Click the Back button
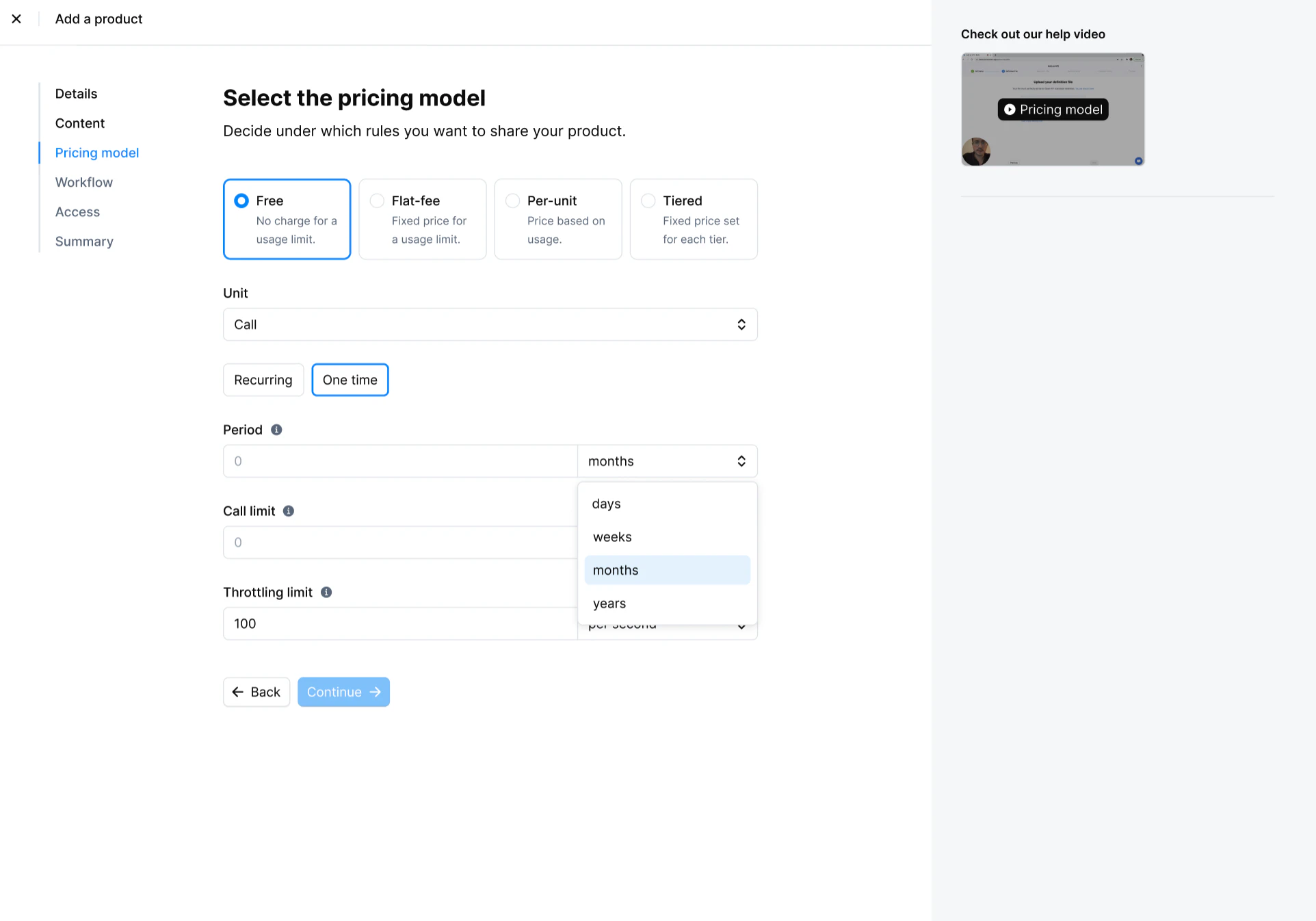 coord(256,692)
